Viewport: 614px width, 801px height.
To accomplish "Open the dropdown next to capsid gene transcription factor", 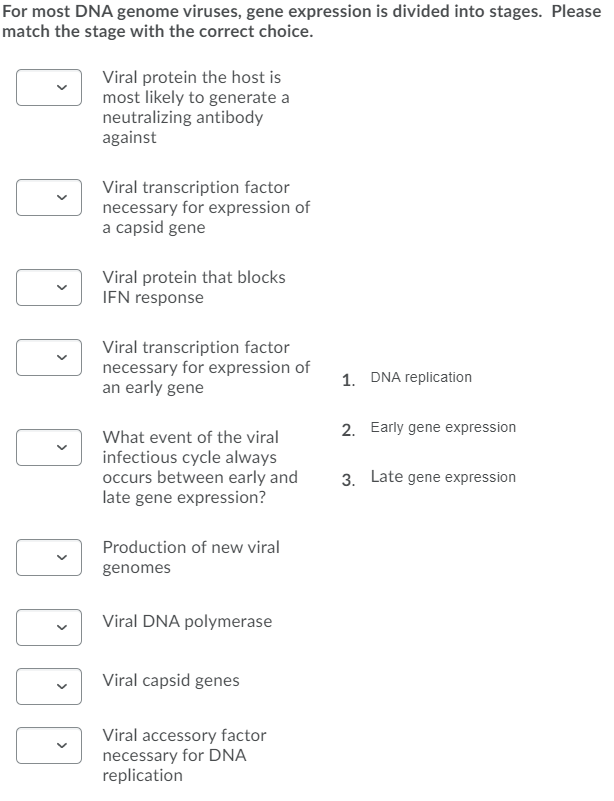I will [49, 197].
